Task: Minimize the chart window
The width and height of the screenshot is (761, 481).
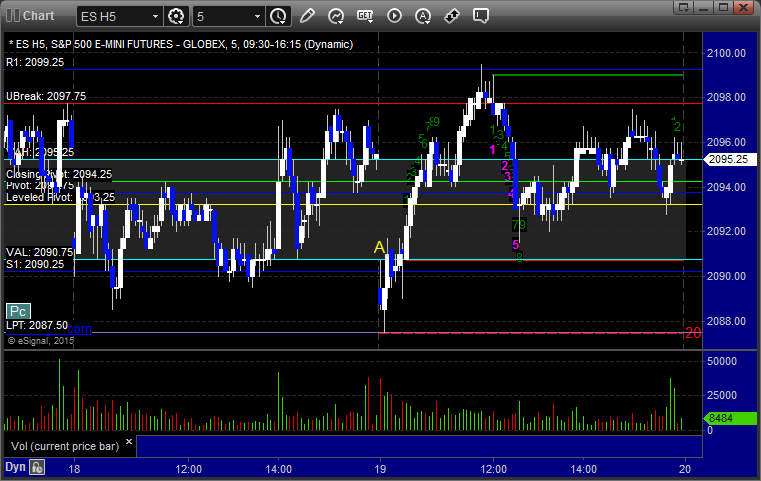Action: pyautogui.click(x=704, y=7)
